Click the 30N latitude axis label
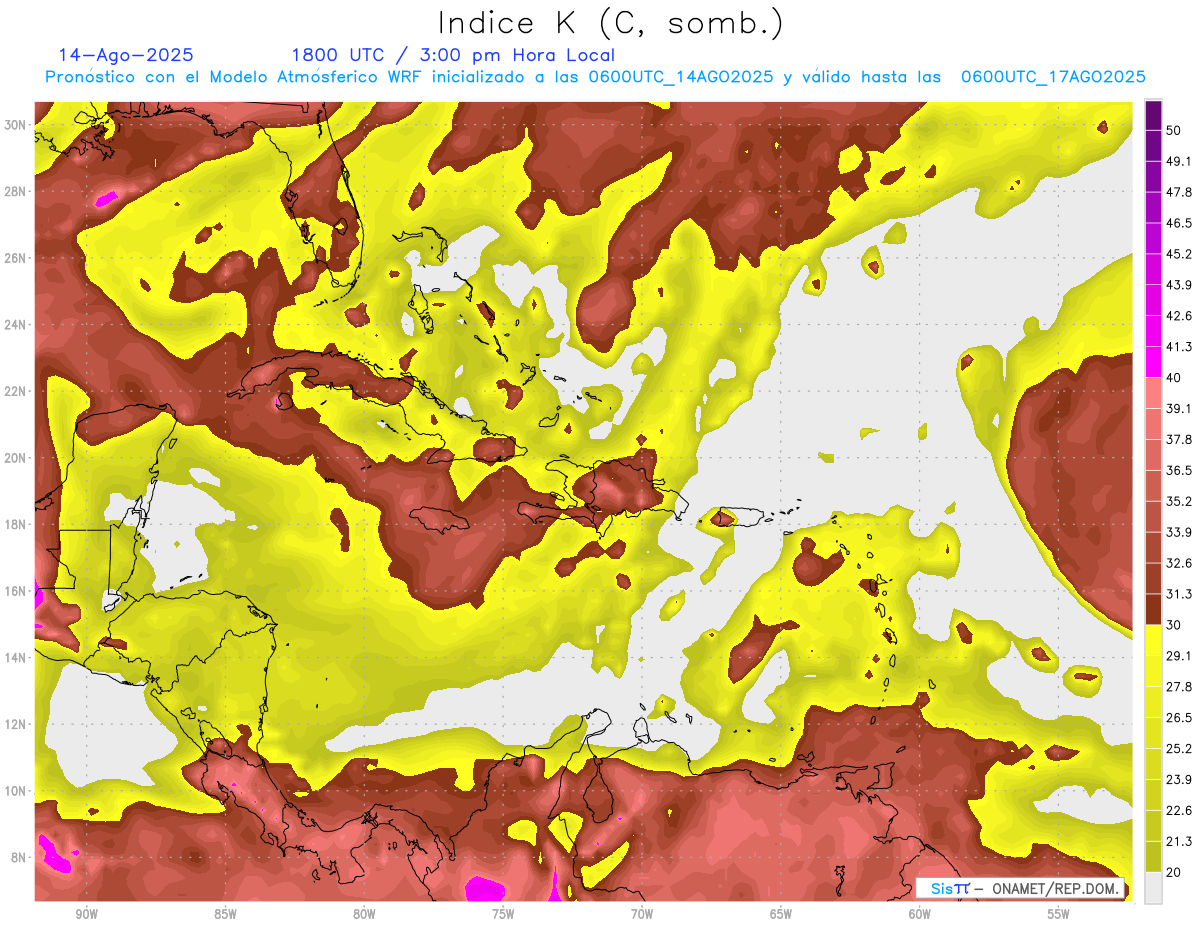1200x927 pixels. click(17, 124)
